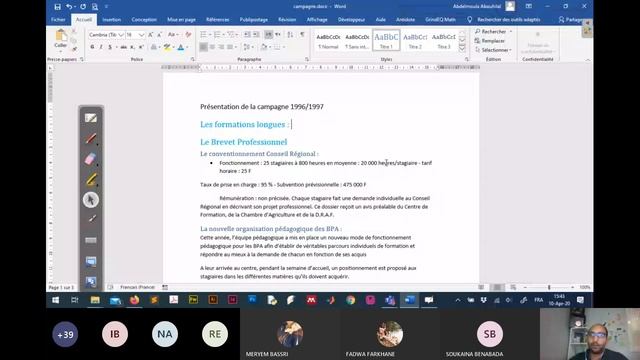Undo the last action

(x=69, y=7)
